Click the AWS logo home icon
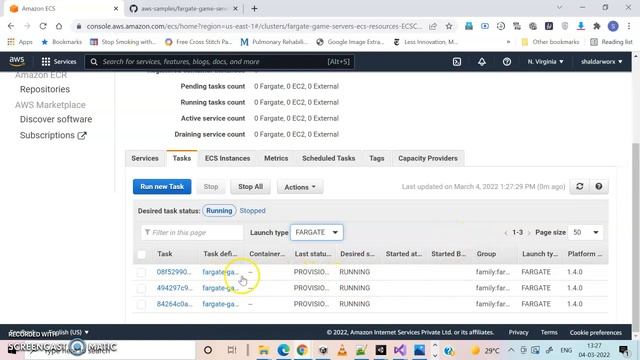Image resolution: width=640 pixels, height=360 pixels. [x=17, y=61]
